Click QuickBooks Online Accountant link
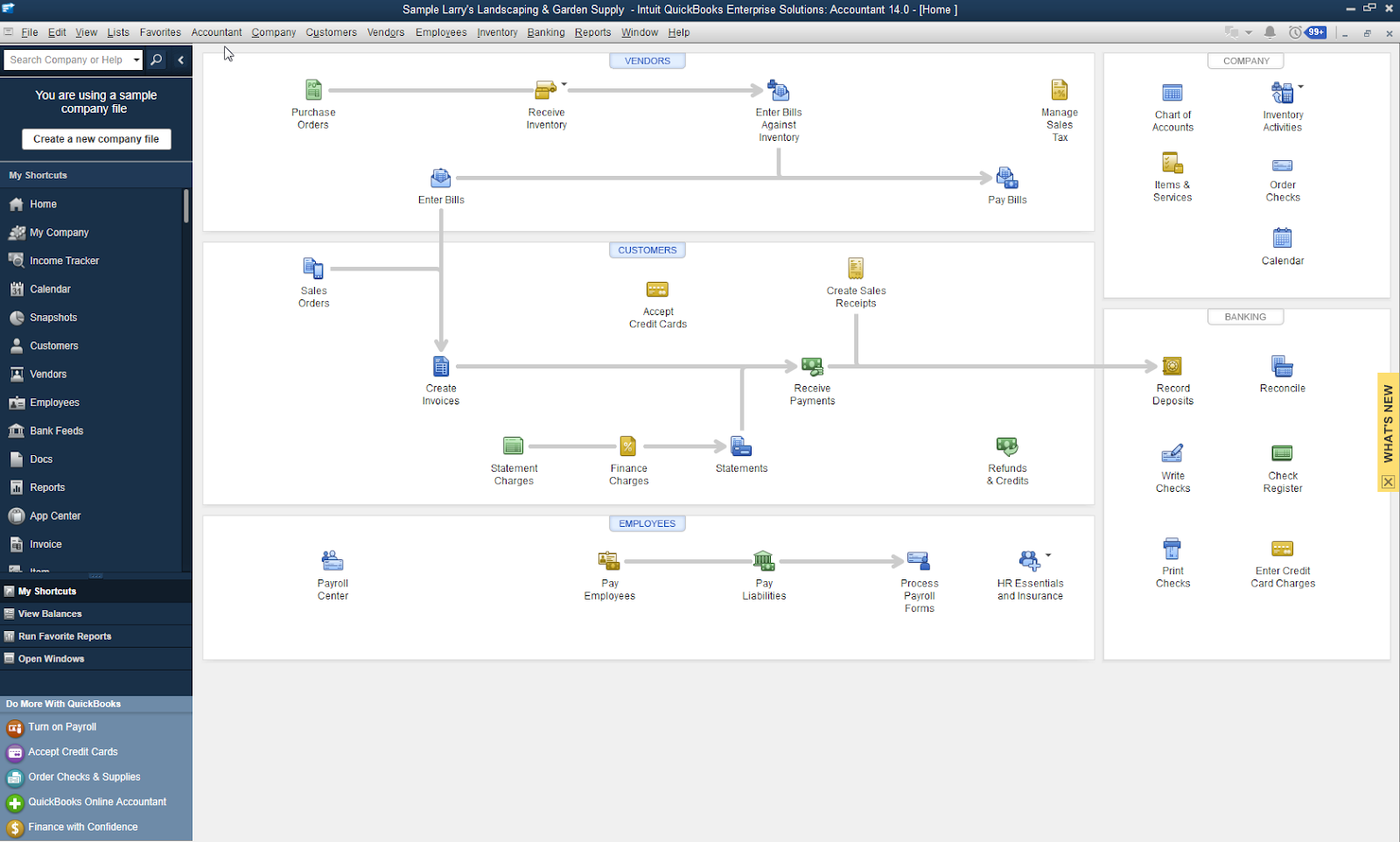This screenshot has width=1400, height=842. click(97, 802)
